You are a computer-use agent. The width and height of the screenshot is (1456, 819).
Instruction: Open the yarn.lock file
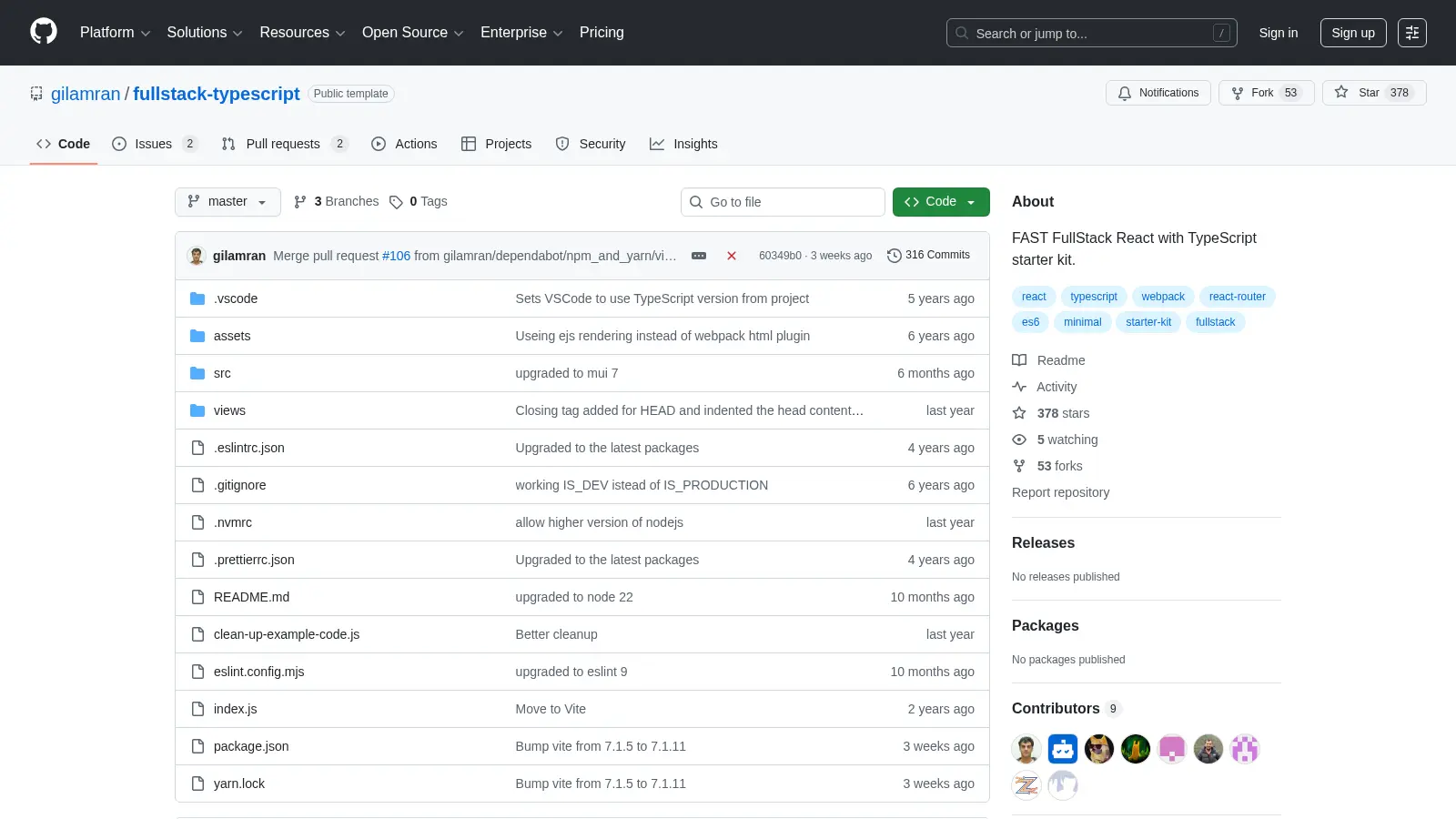click(x=239, y=784)
